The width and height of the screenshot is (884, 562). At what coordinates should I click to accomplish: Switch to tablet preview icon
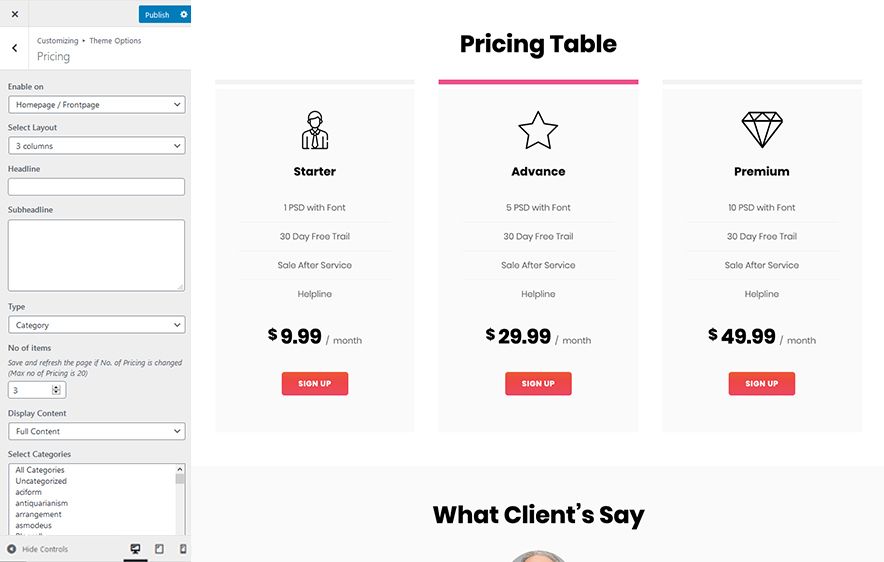[160, 549]
